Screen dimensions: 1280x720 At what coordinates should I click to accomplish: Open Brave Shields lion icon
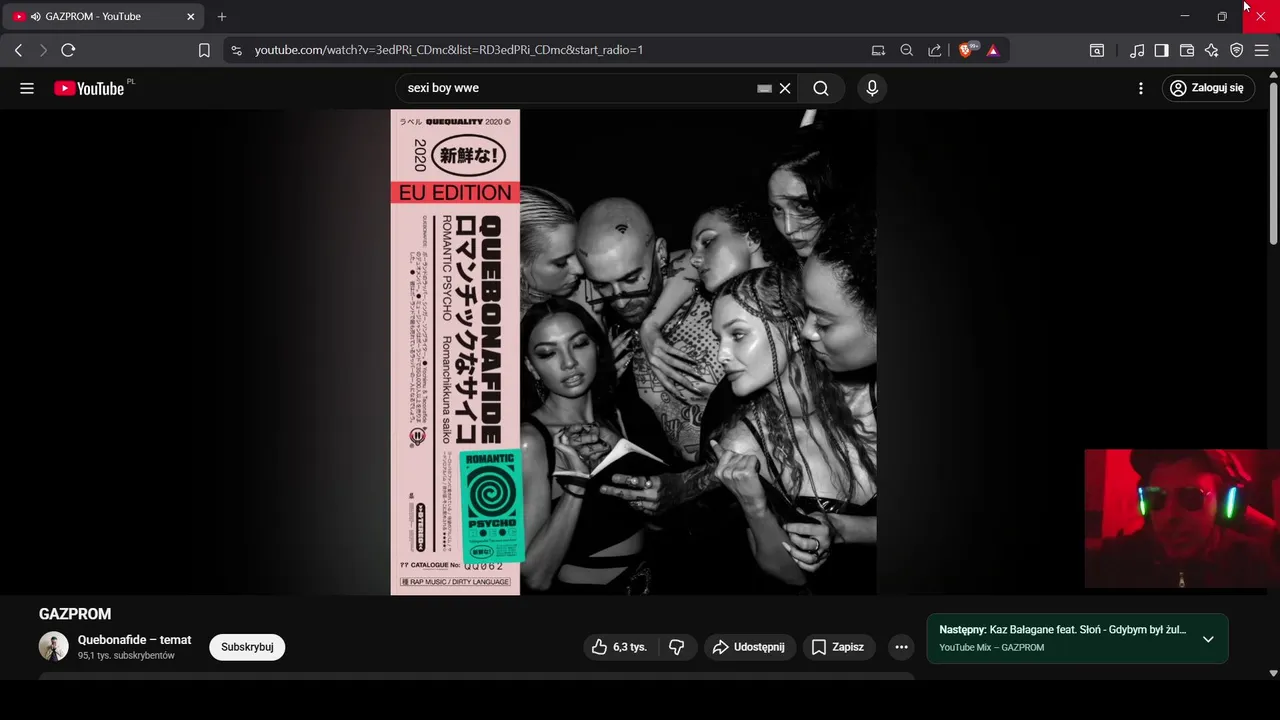(x=967, y=50)
